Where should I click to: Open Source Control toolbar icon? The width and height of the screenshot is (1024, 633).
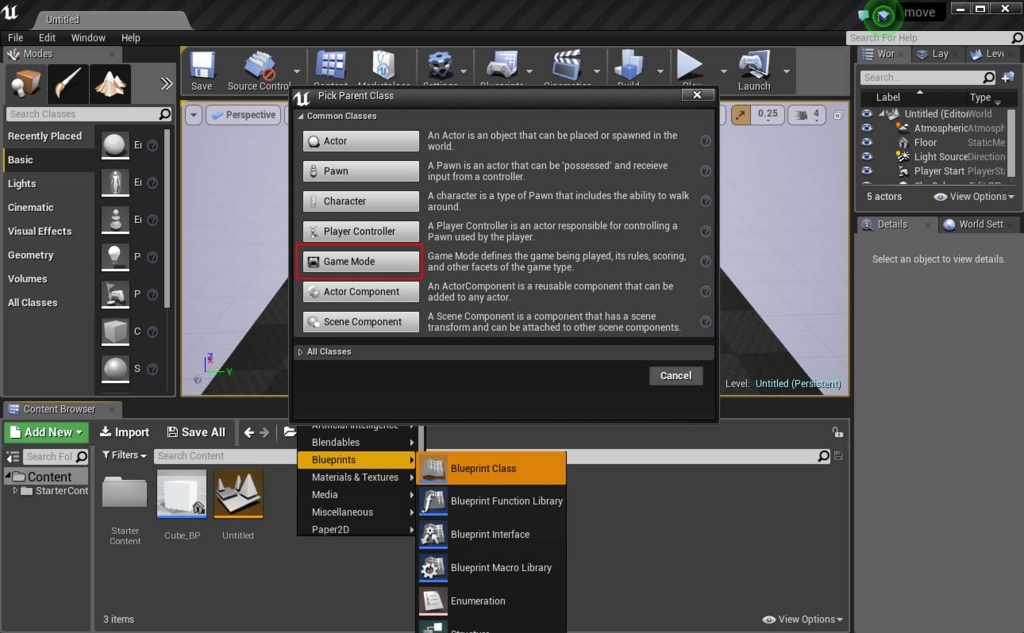tap(259, 70)
